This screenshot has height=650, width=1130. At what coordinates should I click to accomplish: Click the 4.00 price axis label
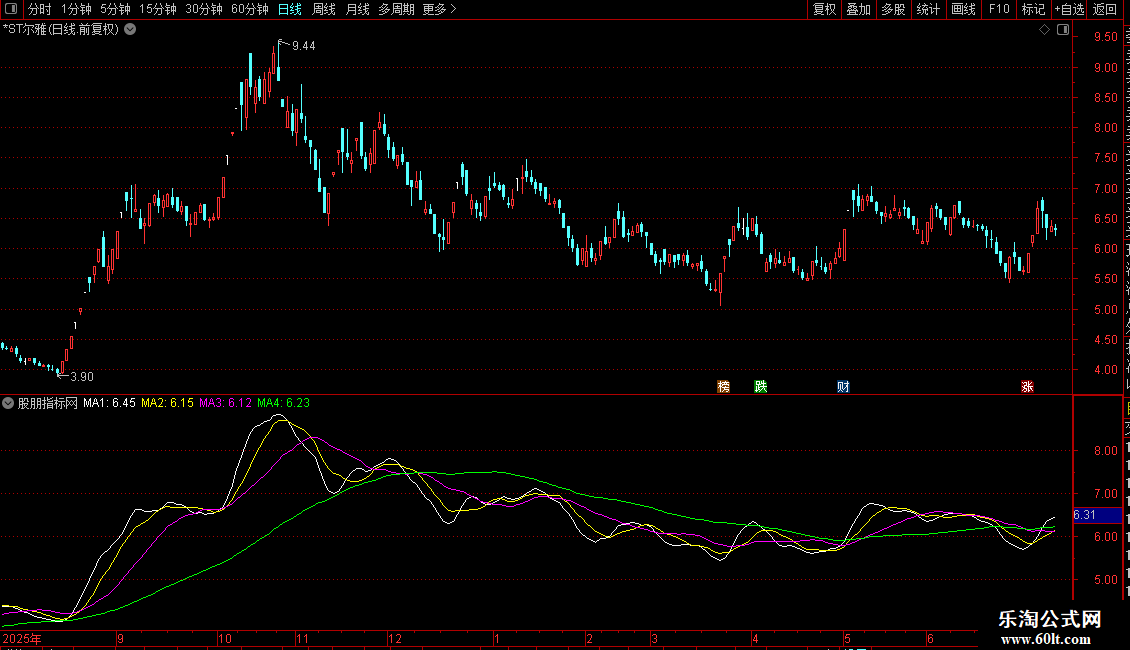point(1105,370)
